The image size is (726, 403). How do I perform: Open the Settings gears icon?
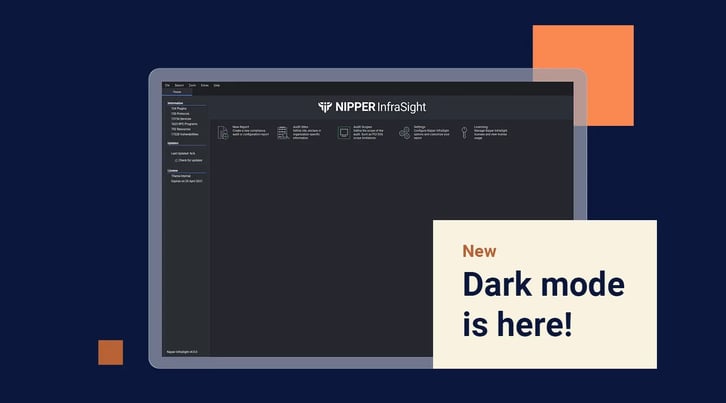coord(404,133)
